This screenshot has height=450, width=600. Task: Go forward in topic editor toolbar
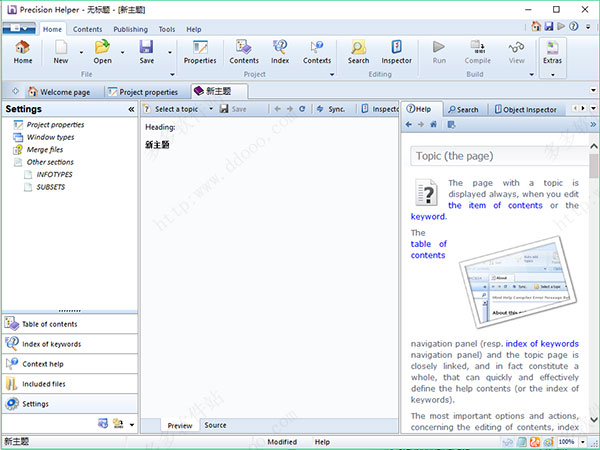(x=290, y=109)
